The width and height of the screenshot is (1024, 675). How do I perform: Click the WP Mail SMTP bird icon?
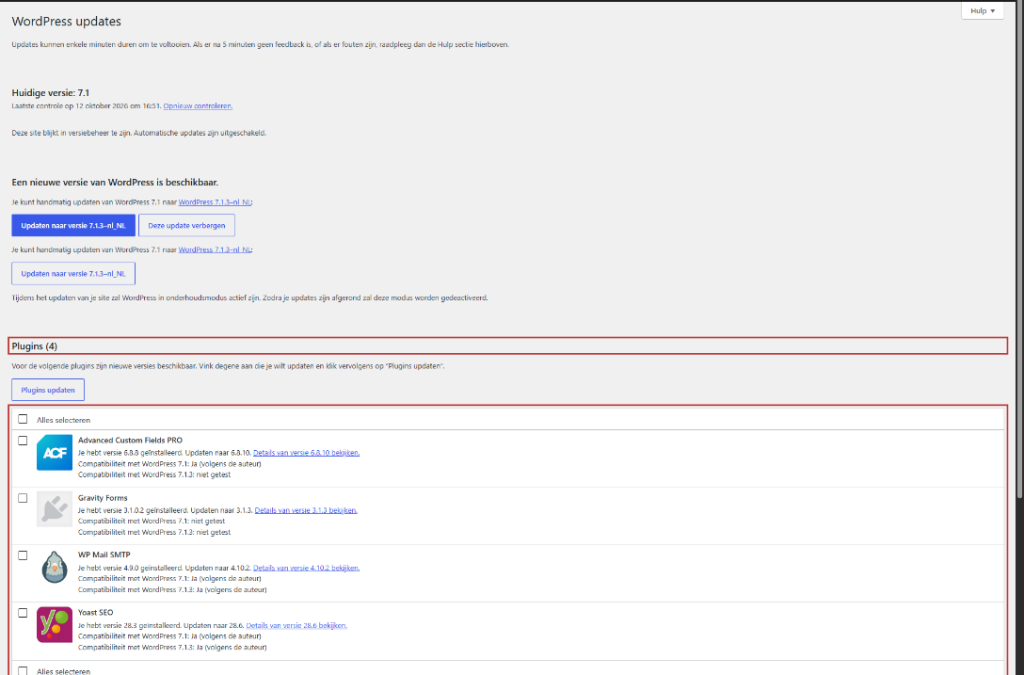[54, 567]
